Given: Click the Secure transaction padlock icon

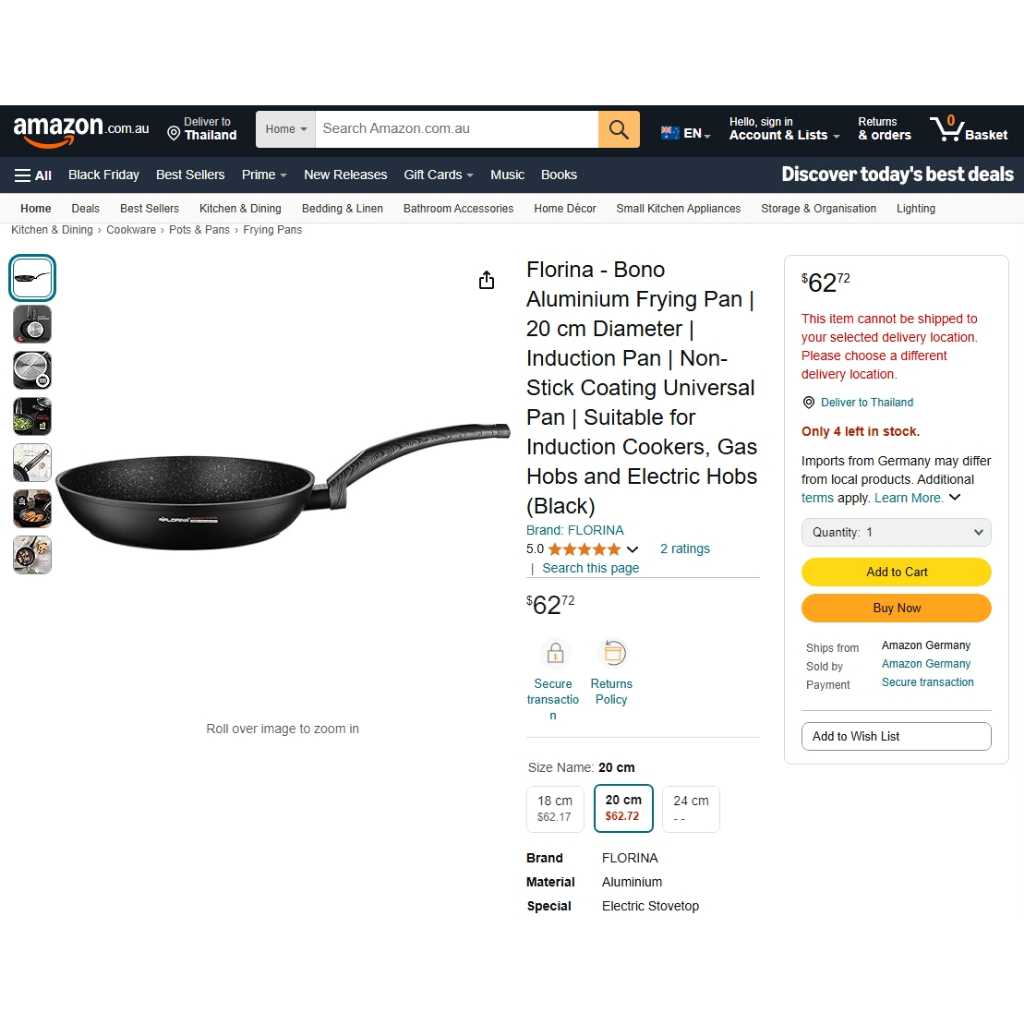Looking at the screenshot, I should coord(555,653).
